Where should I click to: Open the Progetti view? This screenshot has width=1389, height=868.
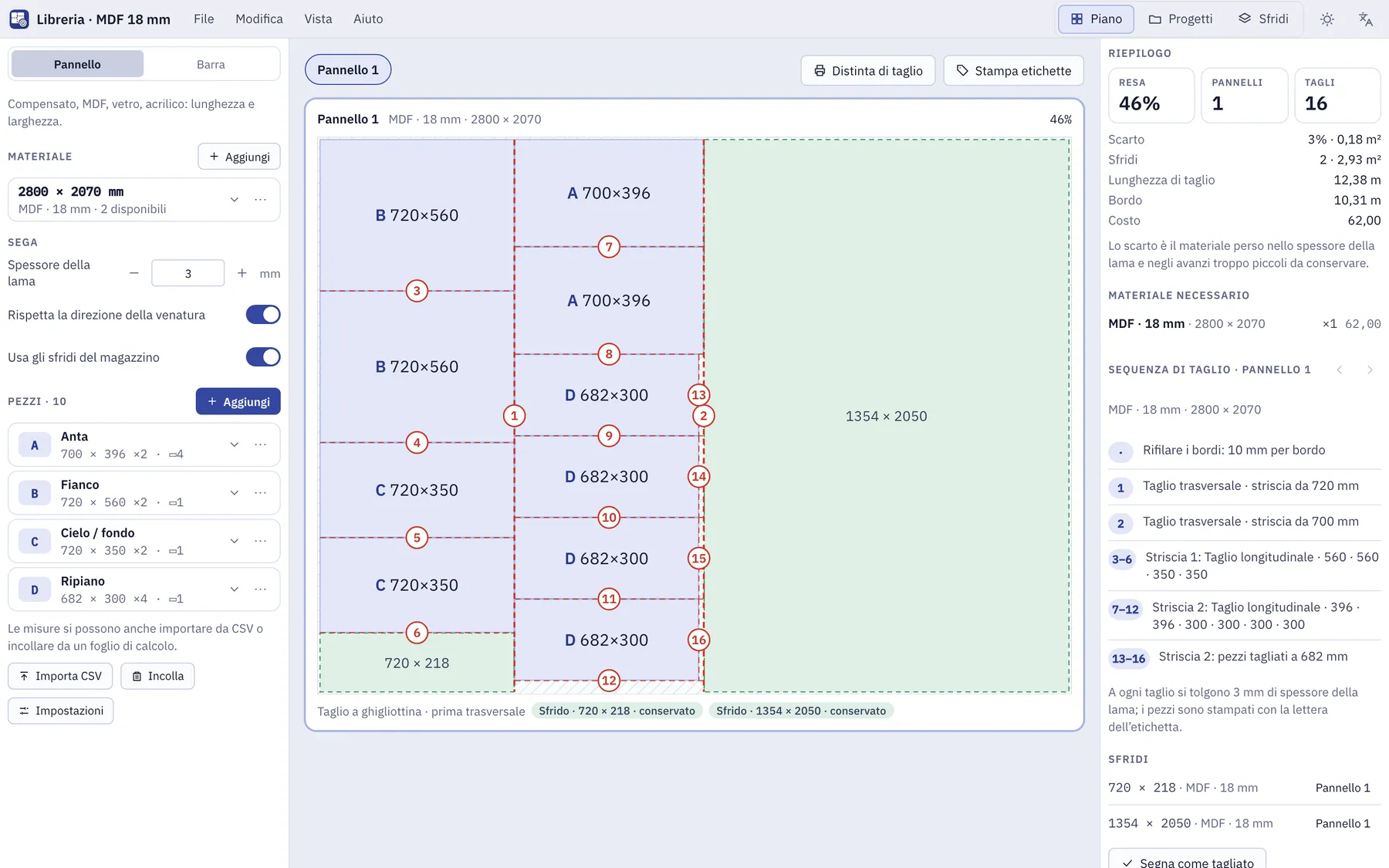pos(1180,19)
